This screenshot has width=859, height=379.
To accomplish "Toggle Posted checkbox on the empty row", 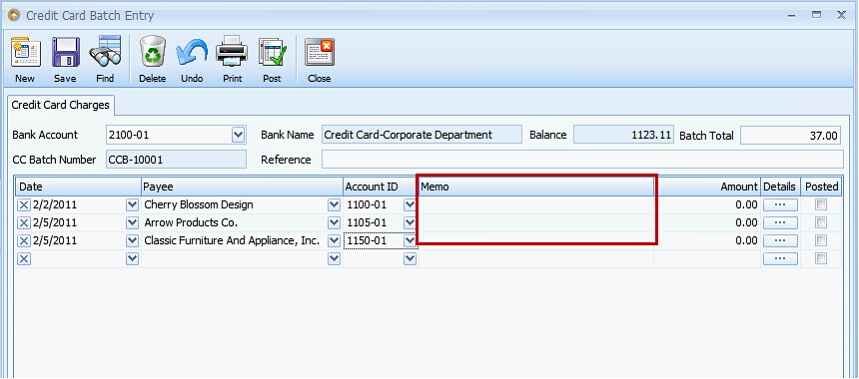I will 821,259.
